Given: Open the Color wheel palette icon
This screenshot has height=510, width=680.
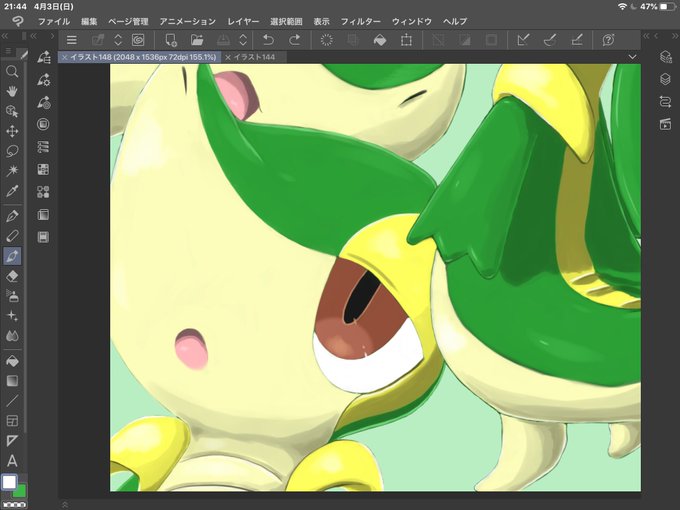Looking at the screenshot, I should click(43, 124).
